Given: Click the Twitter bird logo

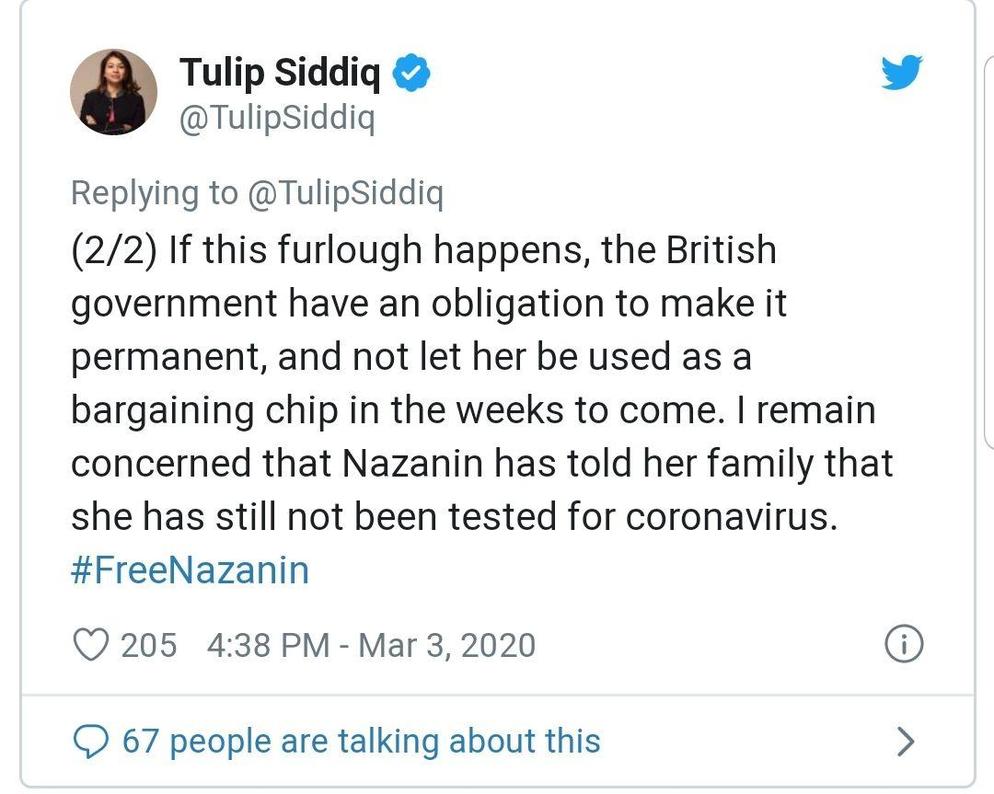Looking at the screenshot, I should point(901,72).
